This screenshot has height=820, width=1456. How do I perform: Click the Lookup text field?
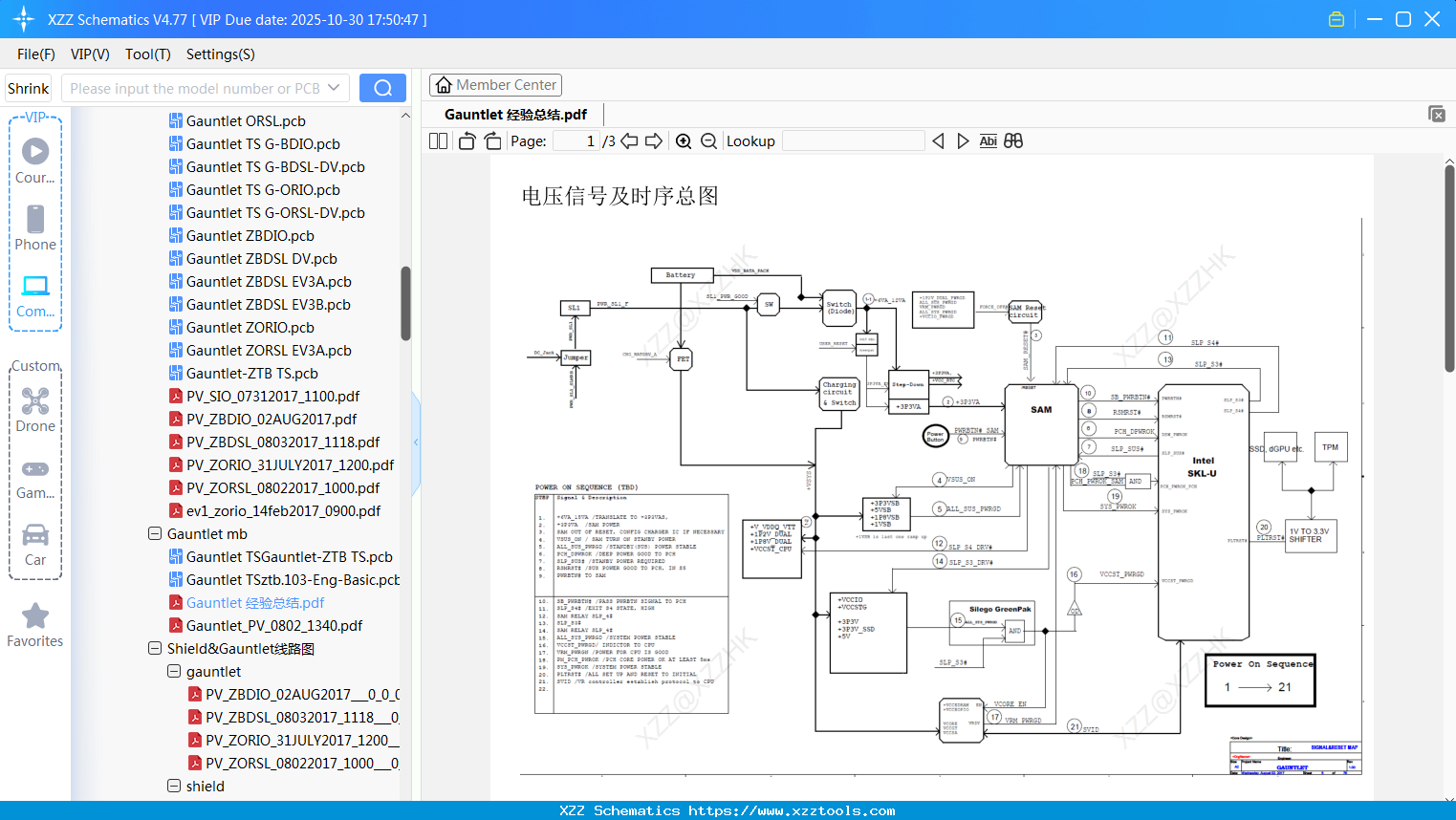tap(853, 140)
